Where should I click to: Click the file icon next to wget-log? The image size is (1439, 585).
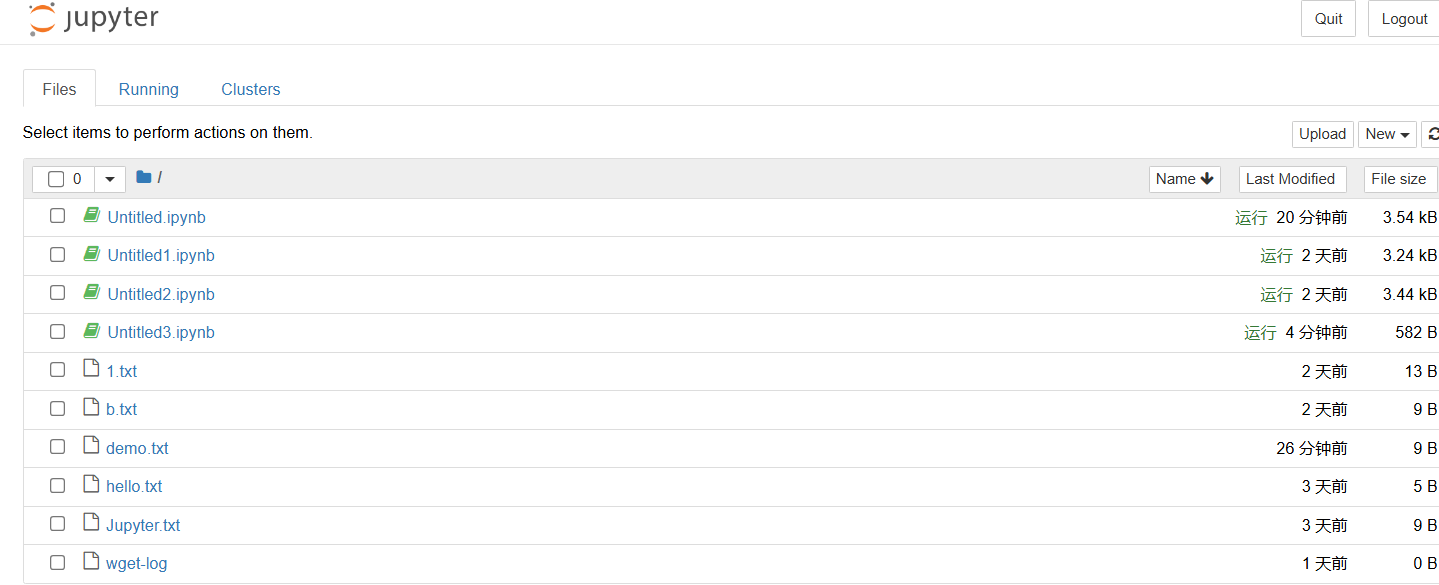click(91, 561)
